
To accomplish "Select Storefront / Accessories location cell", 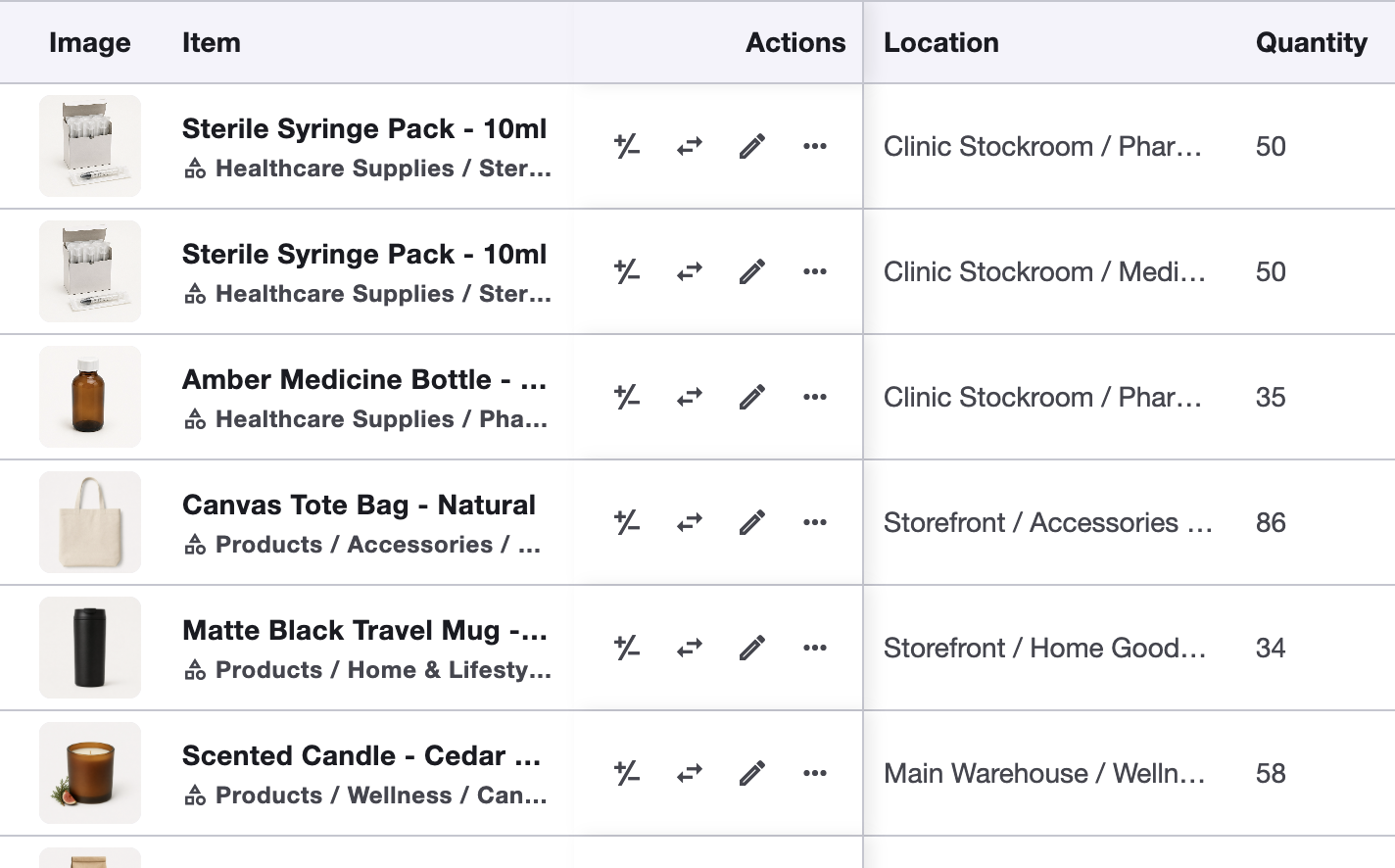I will point(1048,522).
